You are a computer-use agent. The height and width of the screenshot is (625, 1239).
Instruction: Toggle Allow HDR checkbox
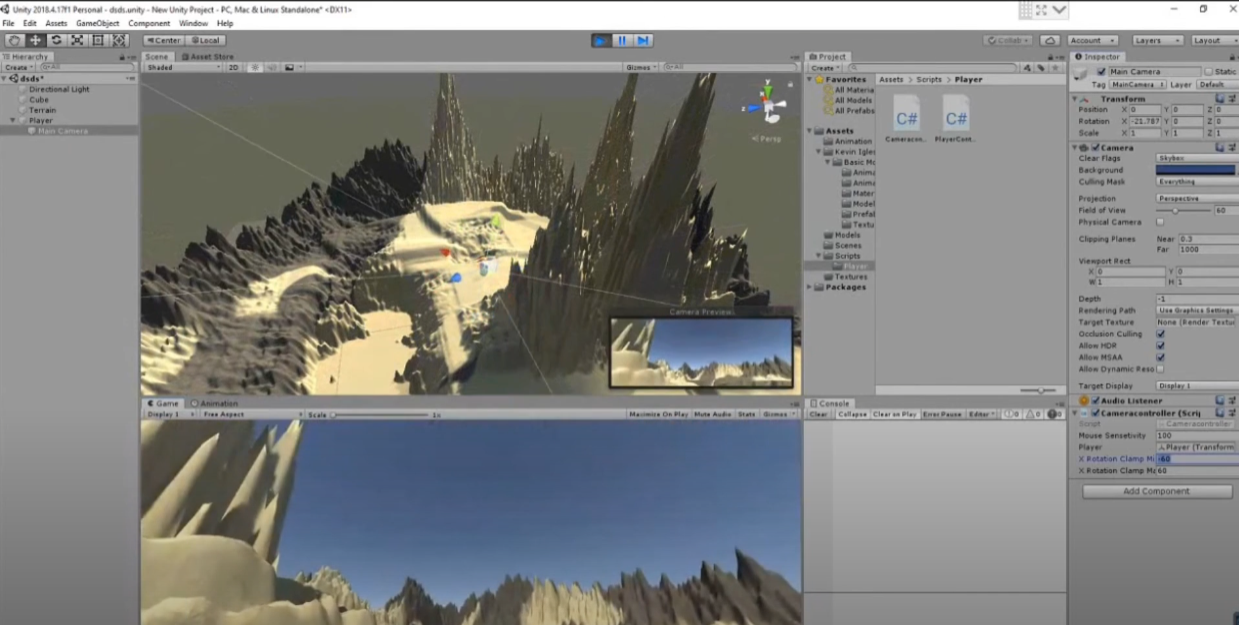1160,346
